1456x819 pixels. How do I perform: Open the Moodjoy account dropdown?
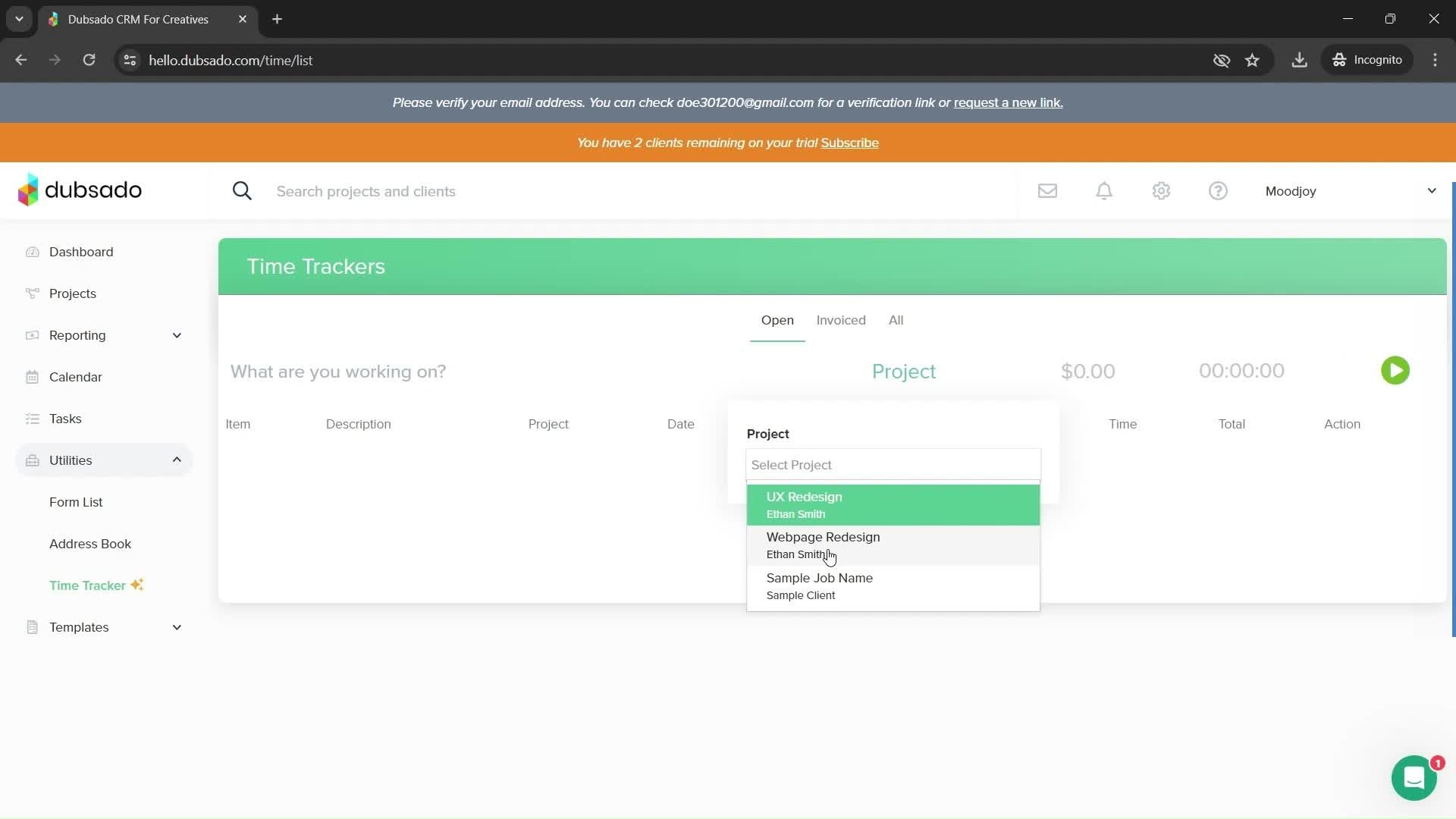[x=1351, y=191]
